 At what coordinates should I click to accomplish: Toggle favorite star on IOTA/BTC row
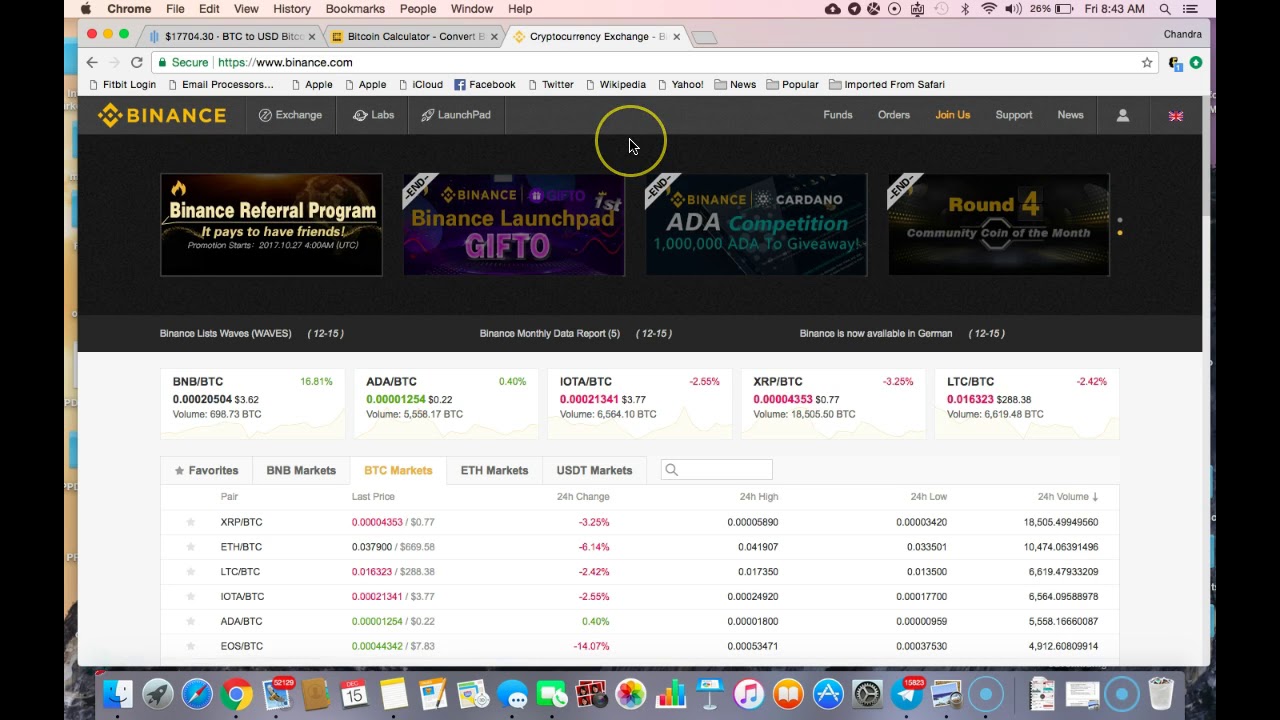point(190,597)
